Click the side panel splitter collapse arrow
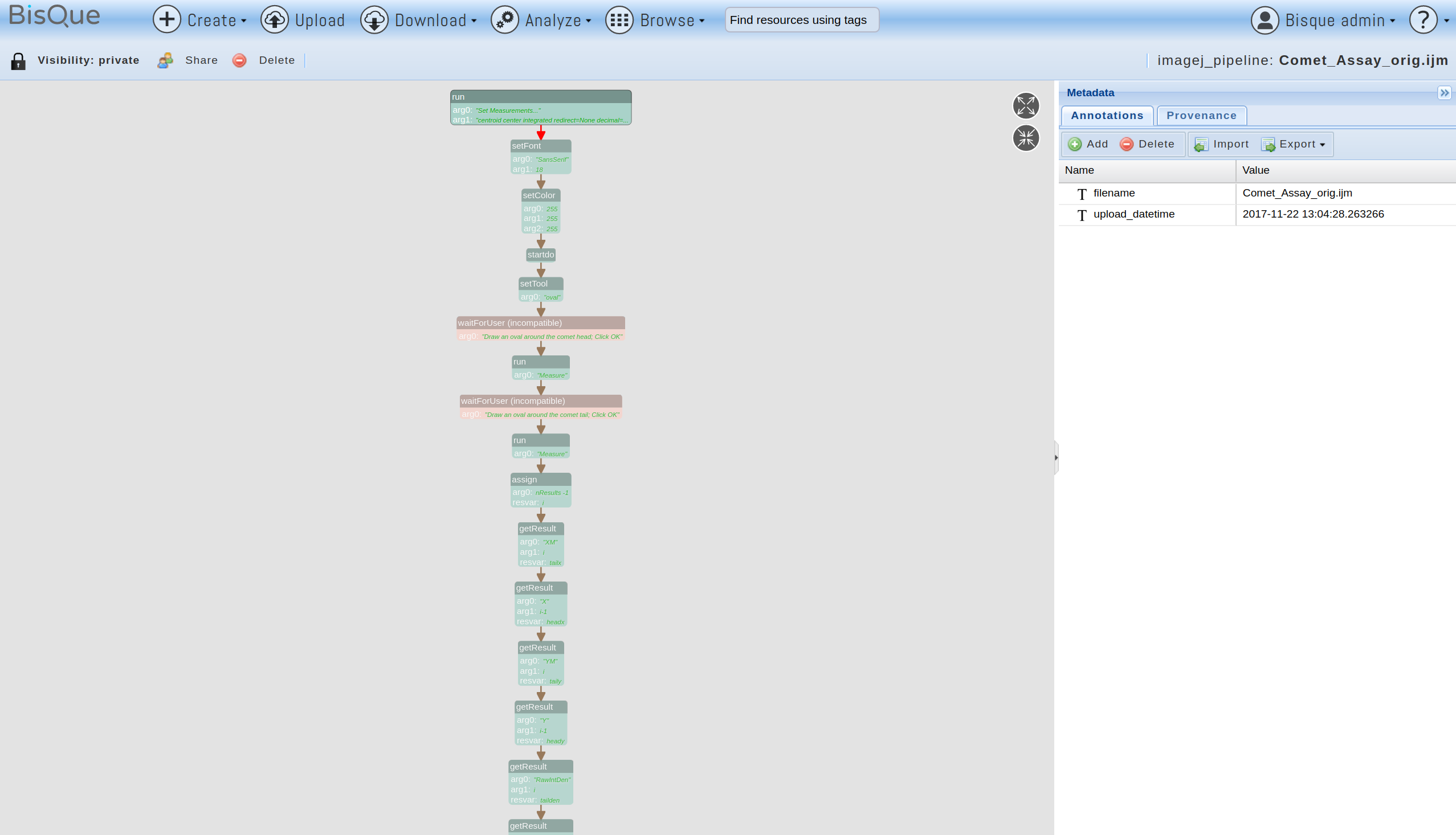Screen dimensions: 1456x835 point(1055,457)
